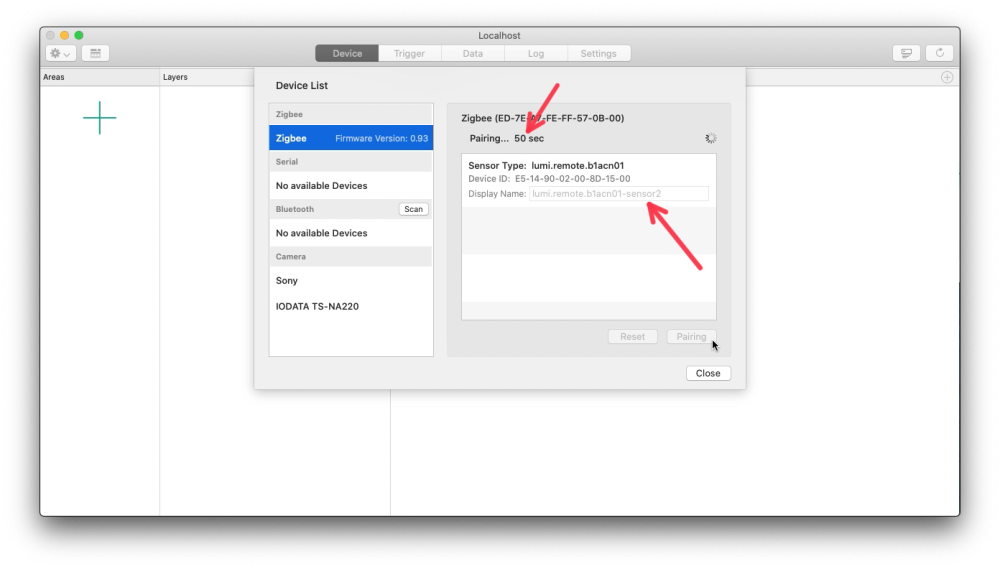Click the Reset button
This screenshot has height=569, width=1000.
click(633, 337)
